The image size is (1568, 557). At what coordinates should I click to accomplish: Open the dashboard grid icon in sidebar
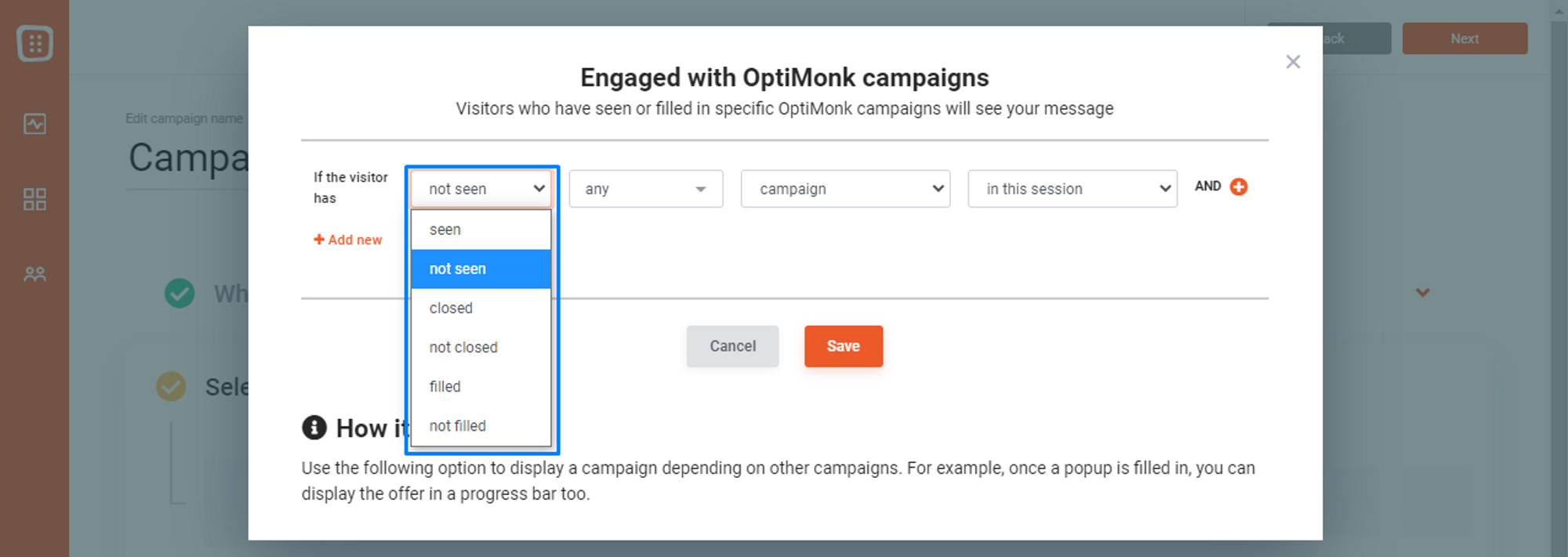pyautogui.click(x=34, y=199)
